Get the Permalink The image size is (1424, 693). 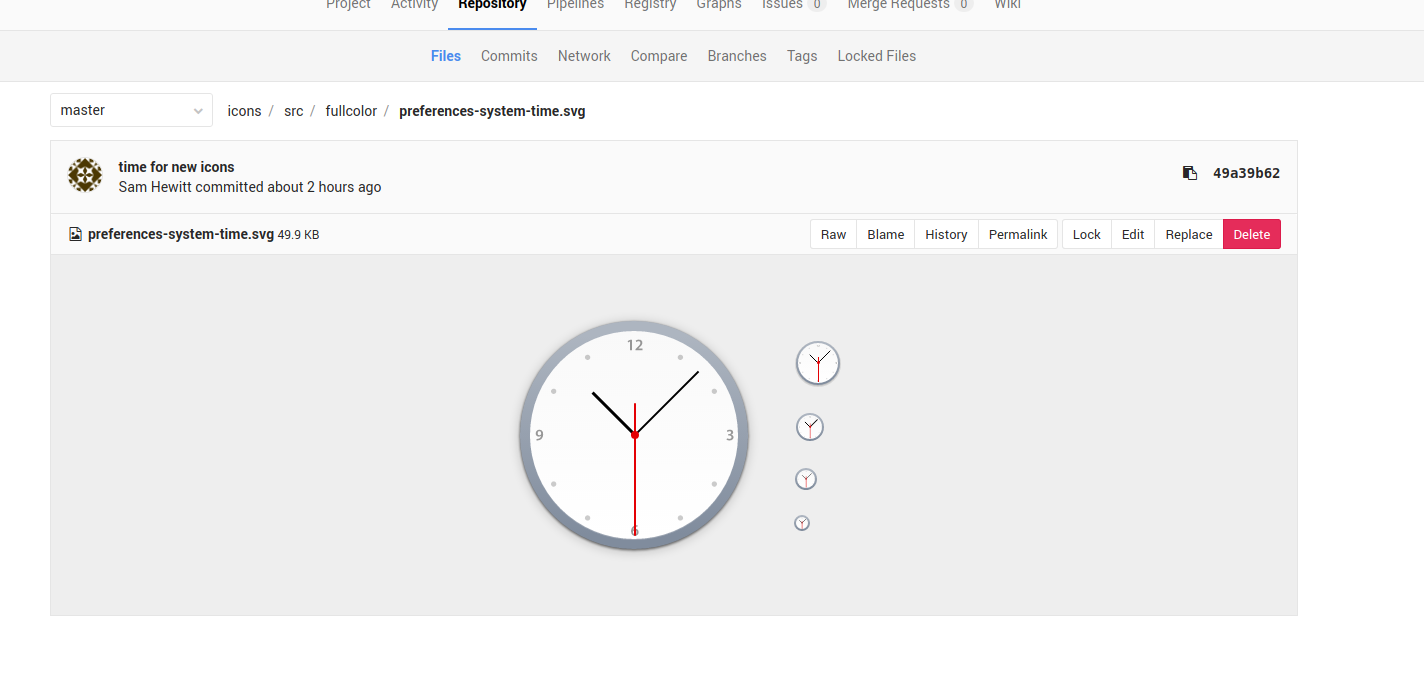[1018, 234]
